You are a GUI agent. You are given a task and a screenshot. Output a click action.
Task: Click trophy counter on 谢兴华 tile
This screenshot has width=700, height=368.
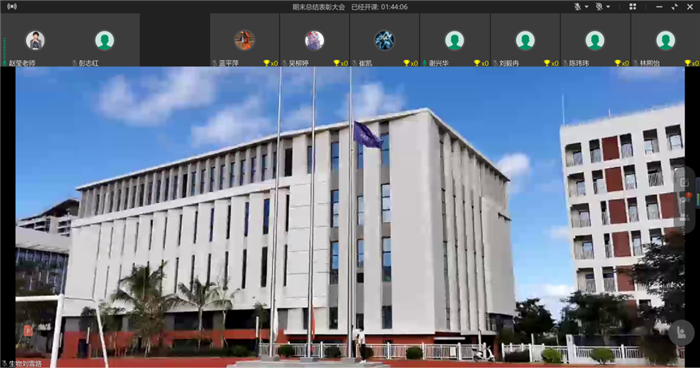[481, 63]
